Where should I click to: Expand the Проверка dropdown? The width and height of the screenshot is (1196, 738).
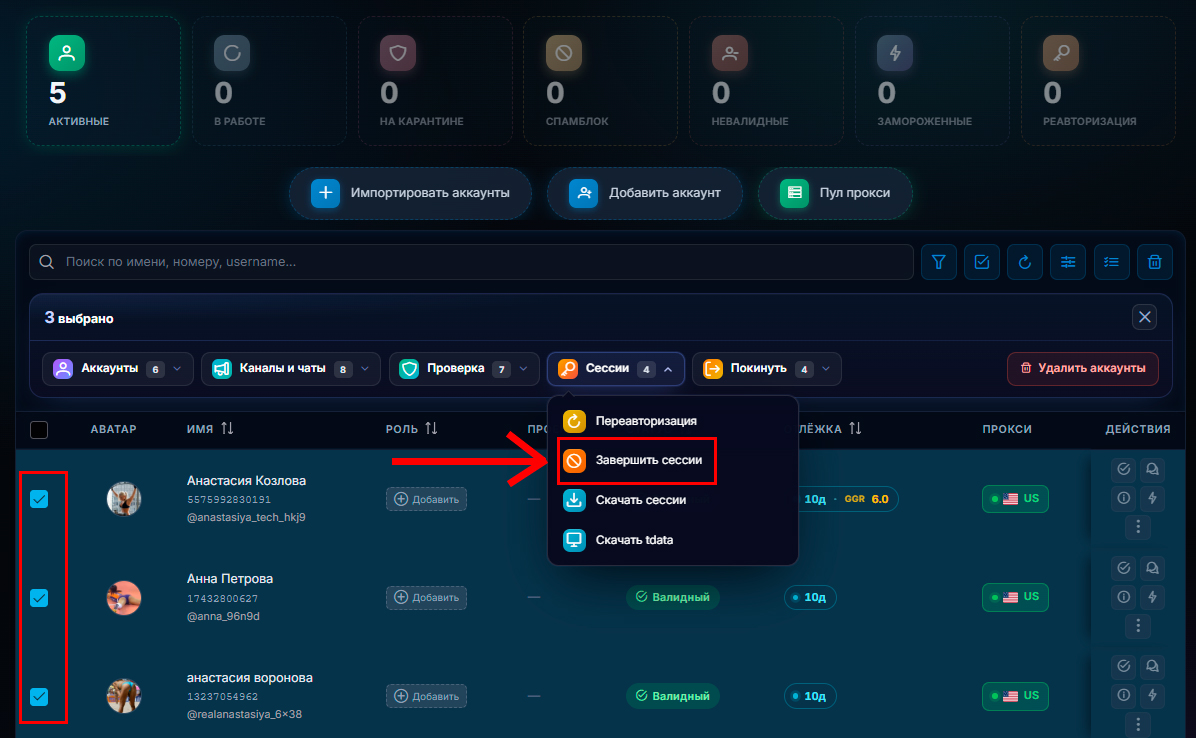click(464, 369)
